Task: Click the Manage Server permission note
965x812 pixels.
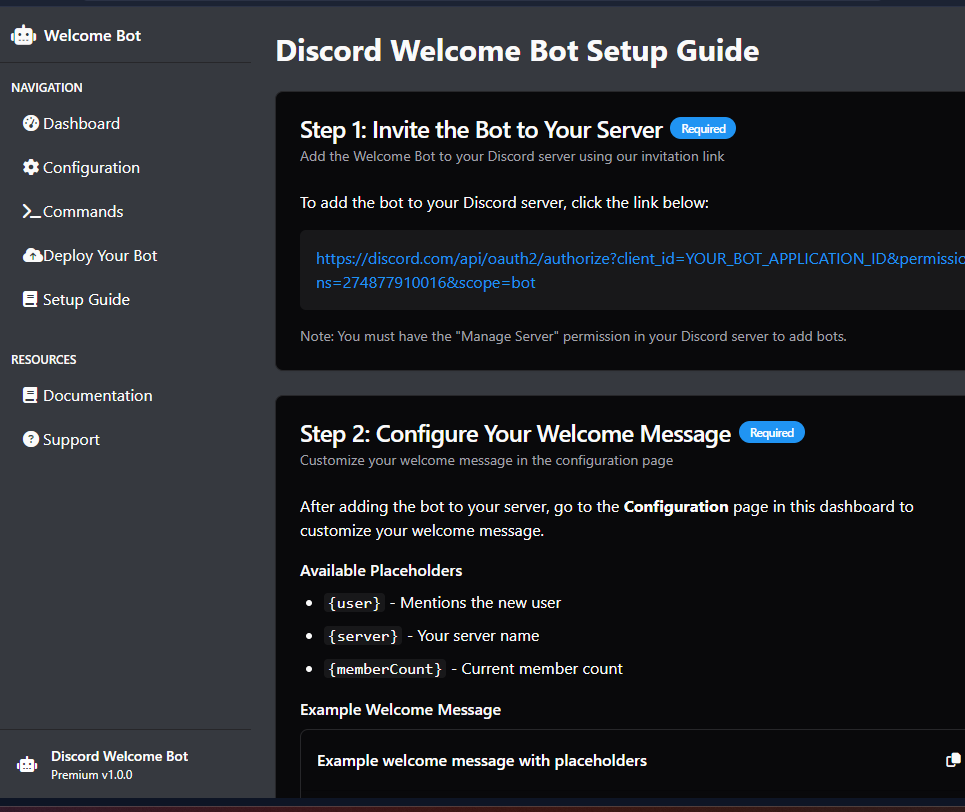Action: pyautogui.click(x=573, y=336)
